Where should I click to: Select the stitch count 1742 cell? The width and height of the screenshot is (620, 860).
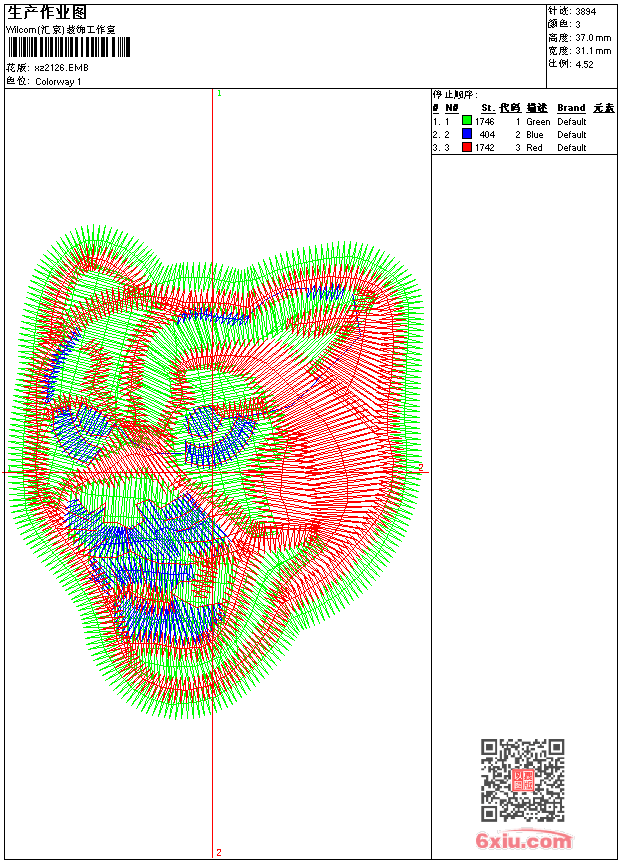pyautogui.click(x=484, y=148)
